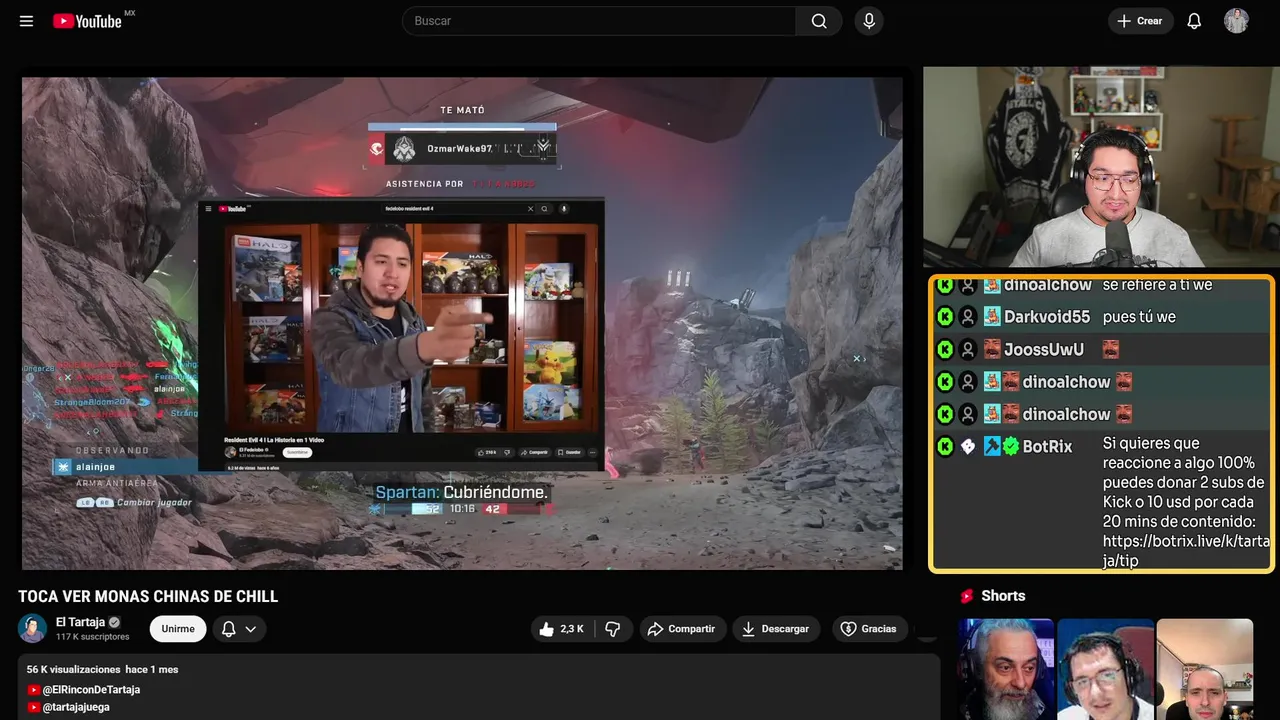Open El Tartaja channel avatar

point(32,628)
